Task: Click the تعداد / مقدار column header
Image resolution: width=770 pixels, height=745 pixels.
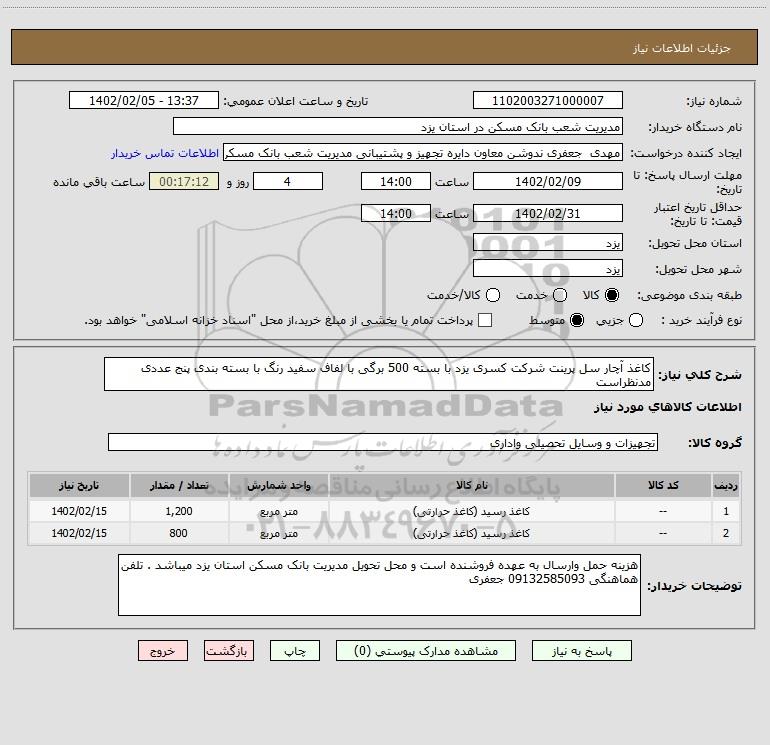Action: 179,485
